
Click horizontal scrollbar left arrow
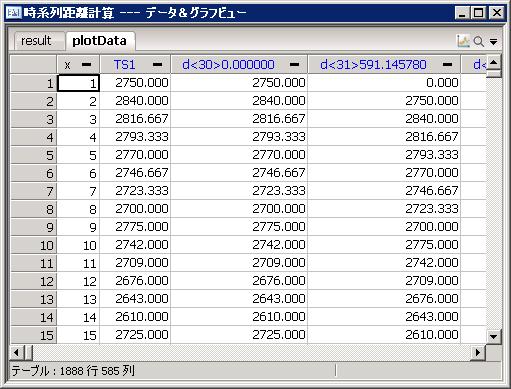coord(17,352)
